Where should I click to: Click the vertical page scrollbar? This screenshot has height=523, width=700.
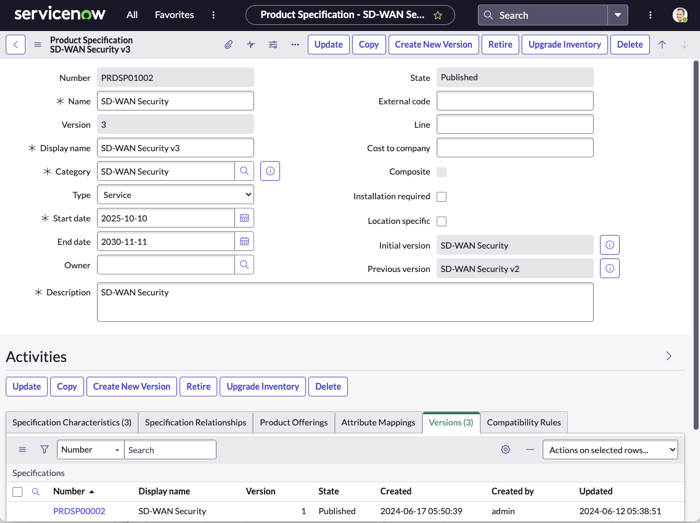tap(696, 245)
